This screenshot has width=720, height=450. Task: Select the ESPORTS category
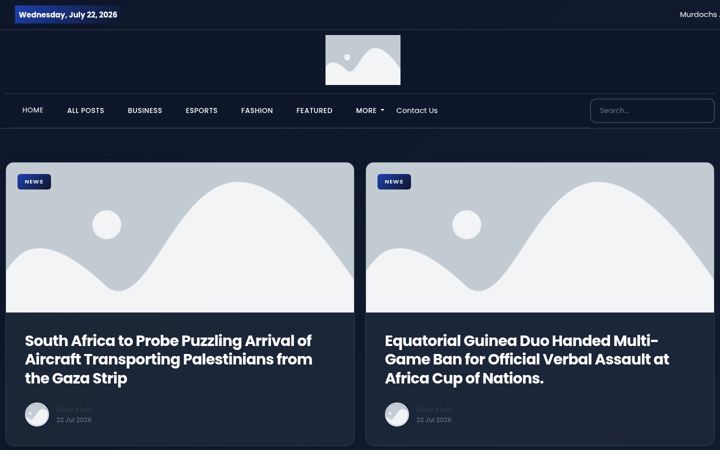202,111
